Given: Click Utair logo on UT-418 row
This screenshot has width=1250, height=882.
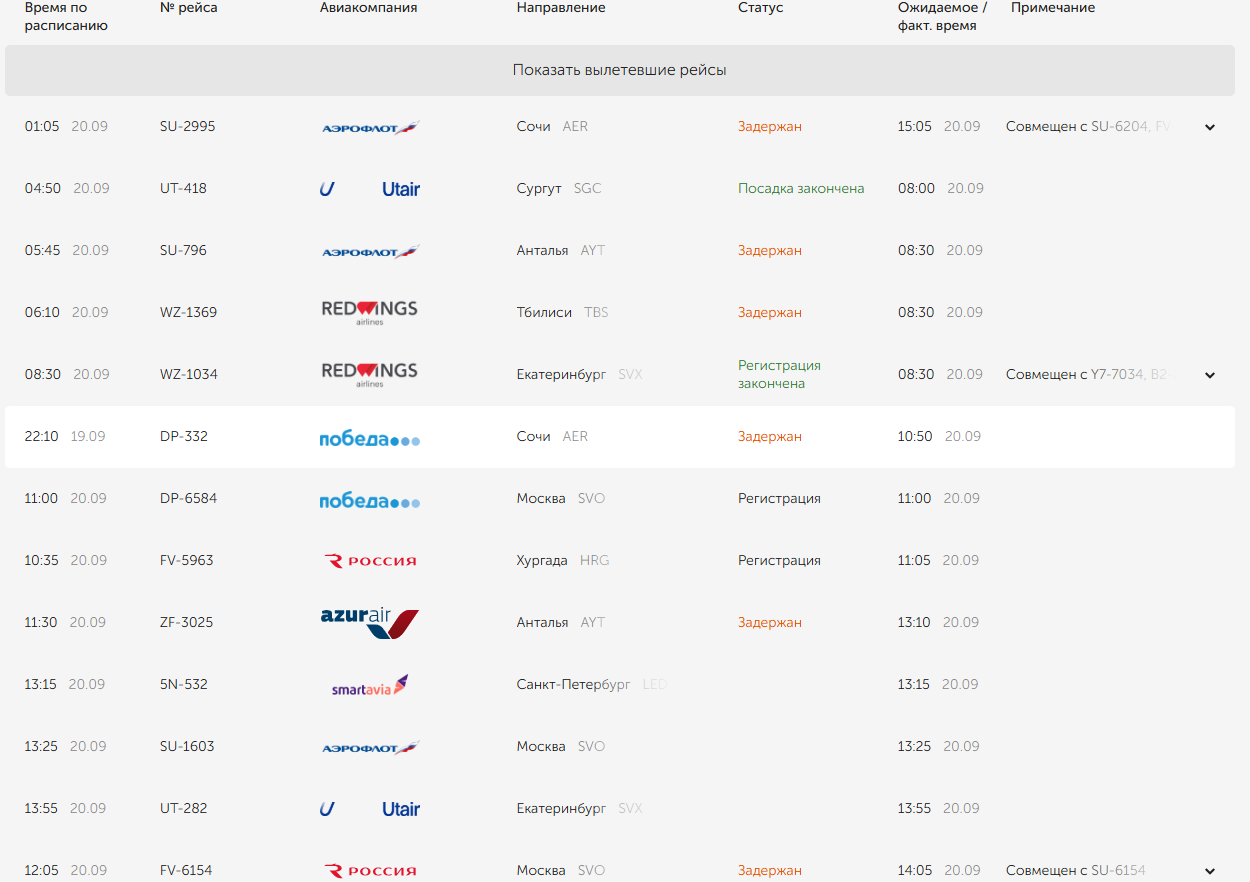Looking at the screenshot, I should point(370,189).
